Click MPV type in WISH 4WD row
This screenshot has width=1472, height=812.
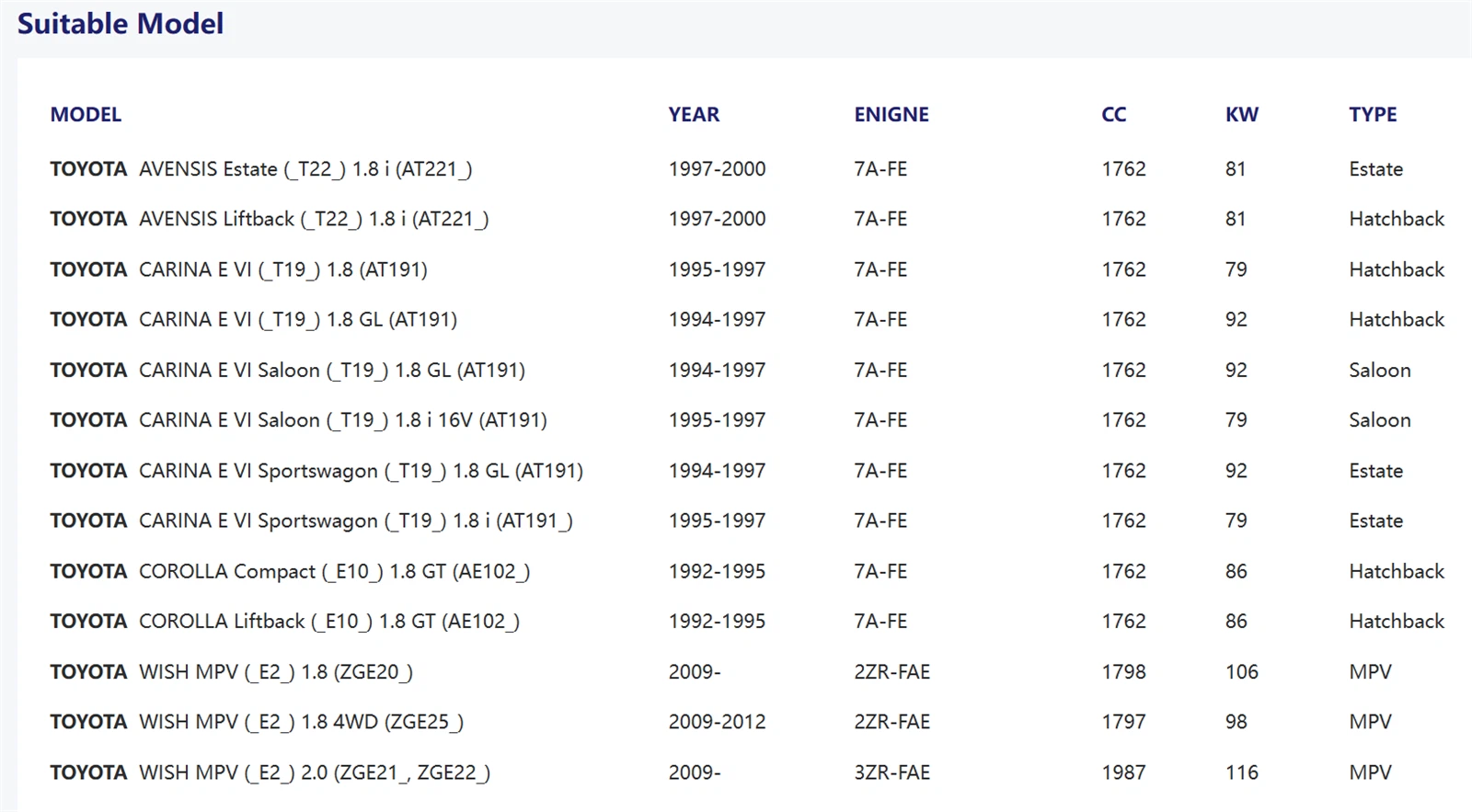coord(1370,722)
